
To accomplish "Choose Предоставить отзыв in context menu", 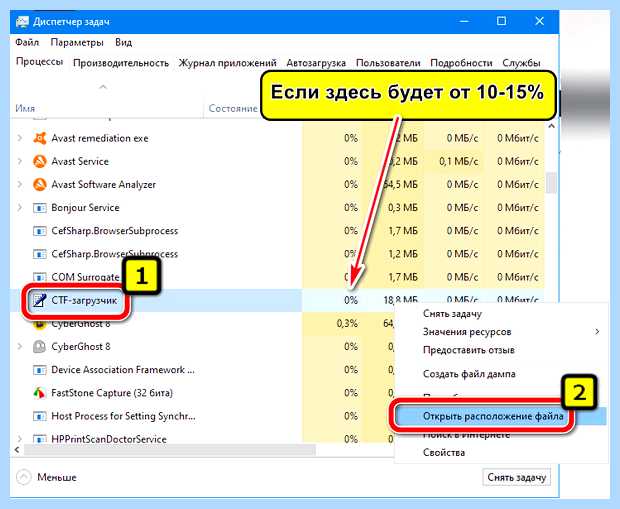I will (469, 350).
